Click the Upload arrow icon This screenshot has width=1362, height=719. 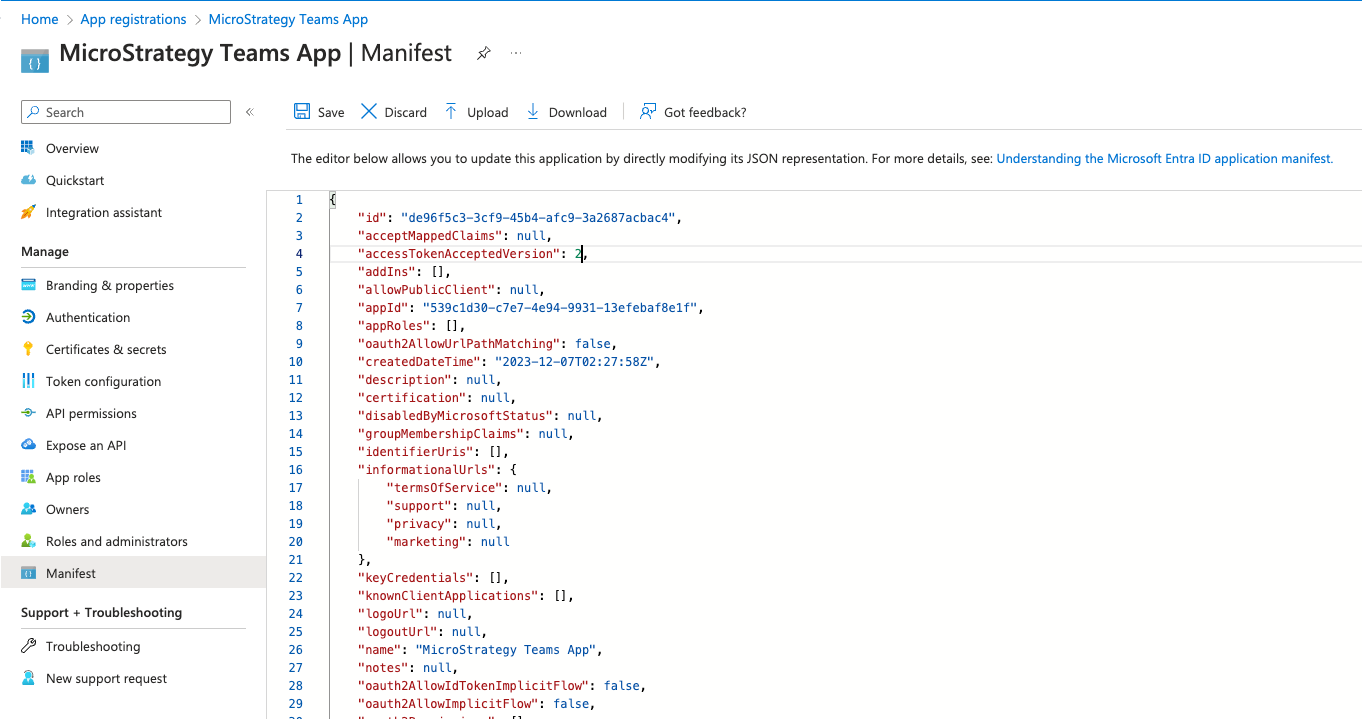coord(451,112)
